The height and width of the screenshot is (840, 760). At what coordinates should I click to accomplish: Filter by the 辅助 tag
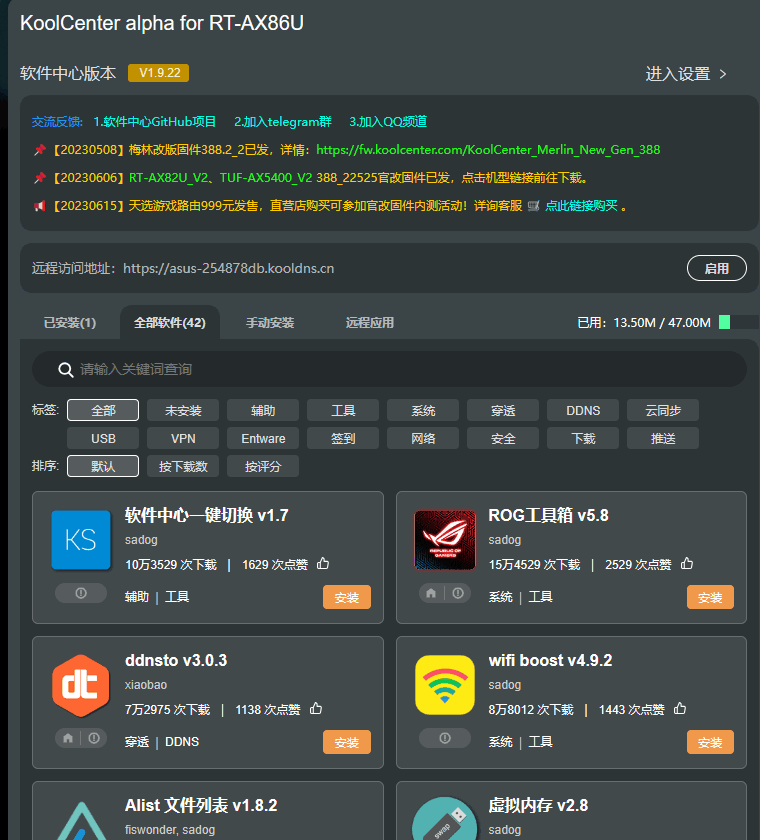click(x=263, y=410)
